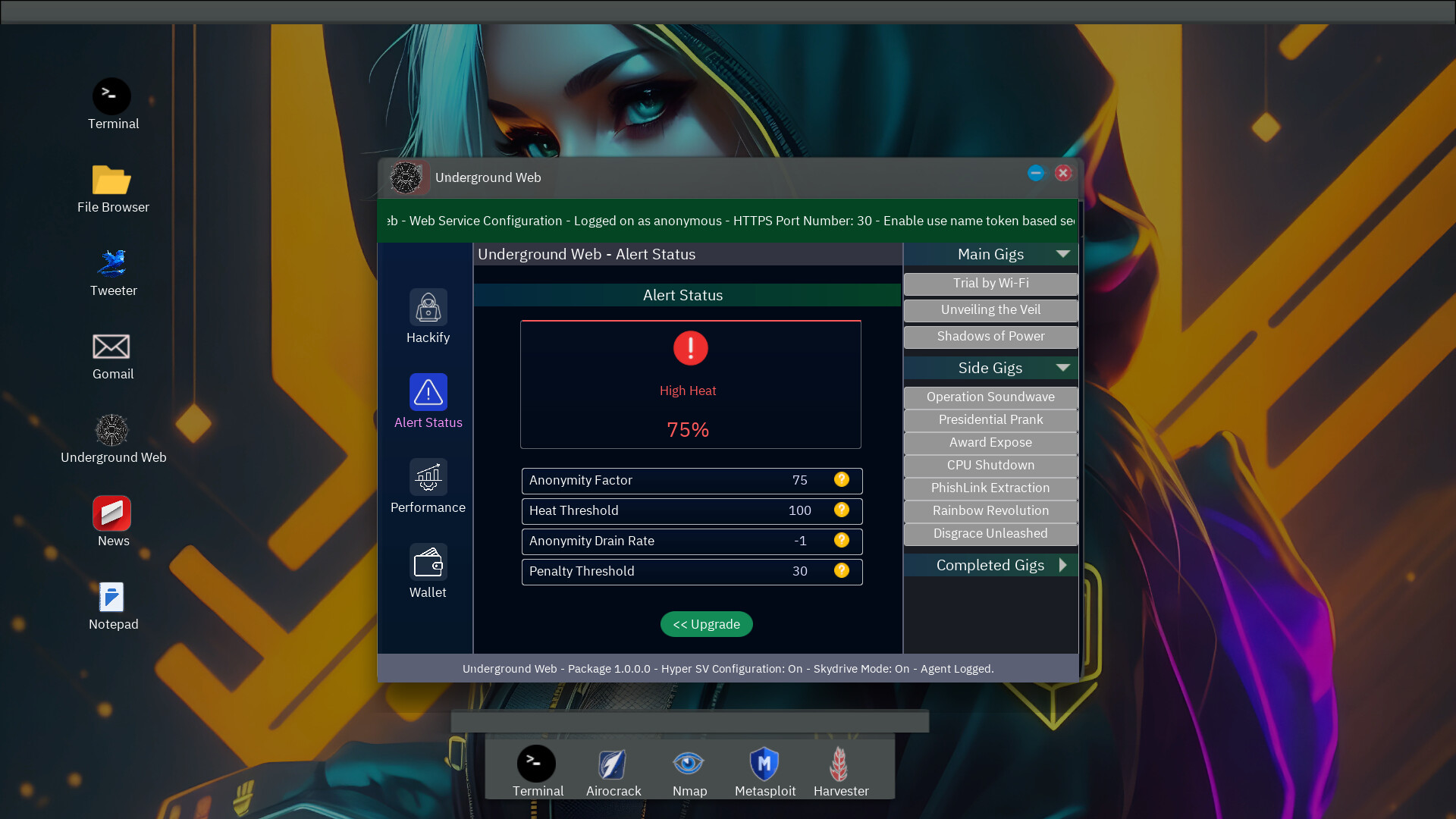Open the Hackify tool panel
The width and height of the screenshot is (1456, 819).
coord(428,316)
